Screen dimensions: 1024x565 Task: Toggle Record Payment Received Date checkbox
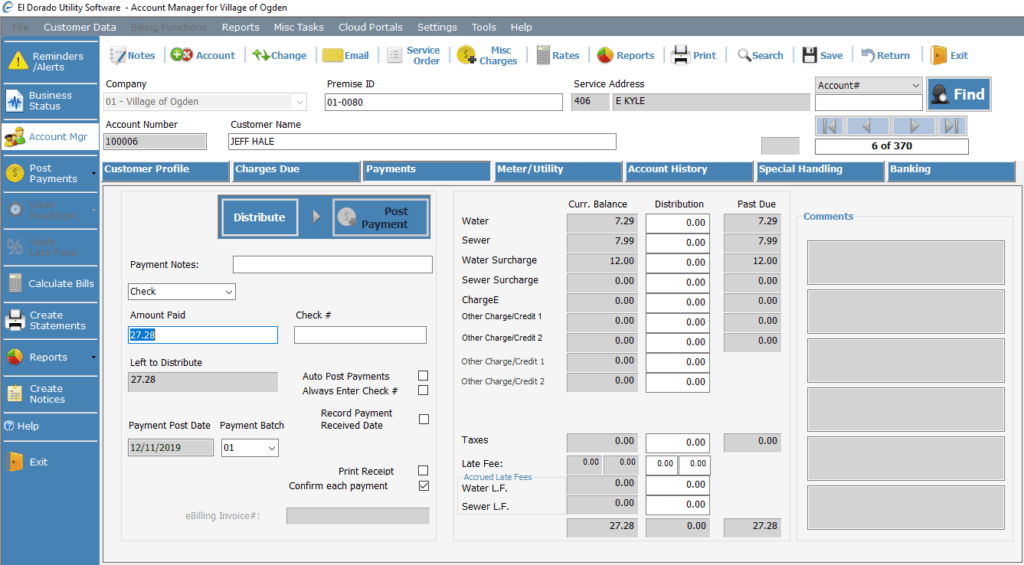(x=424, y=419)
